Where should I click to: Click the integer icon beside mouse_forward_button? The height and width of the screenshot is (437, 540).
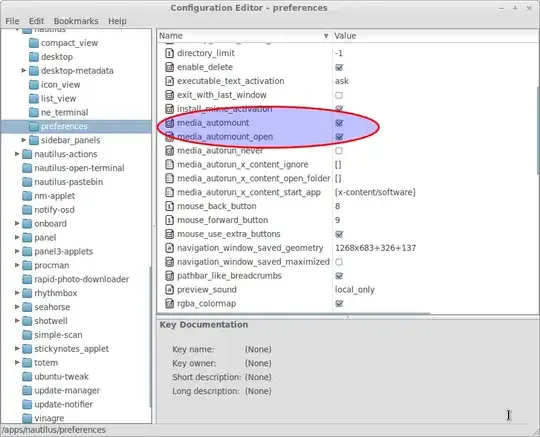(x=169, y=220)
